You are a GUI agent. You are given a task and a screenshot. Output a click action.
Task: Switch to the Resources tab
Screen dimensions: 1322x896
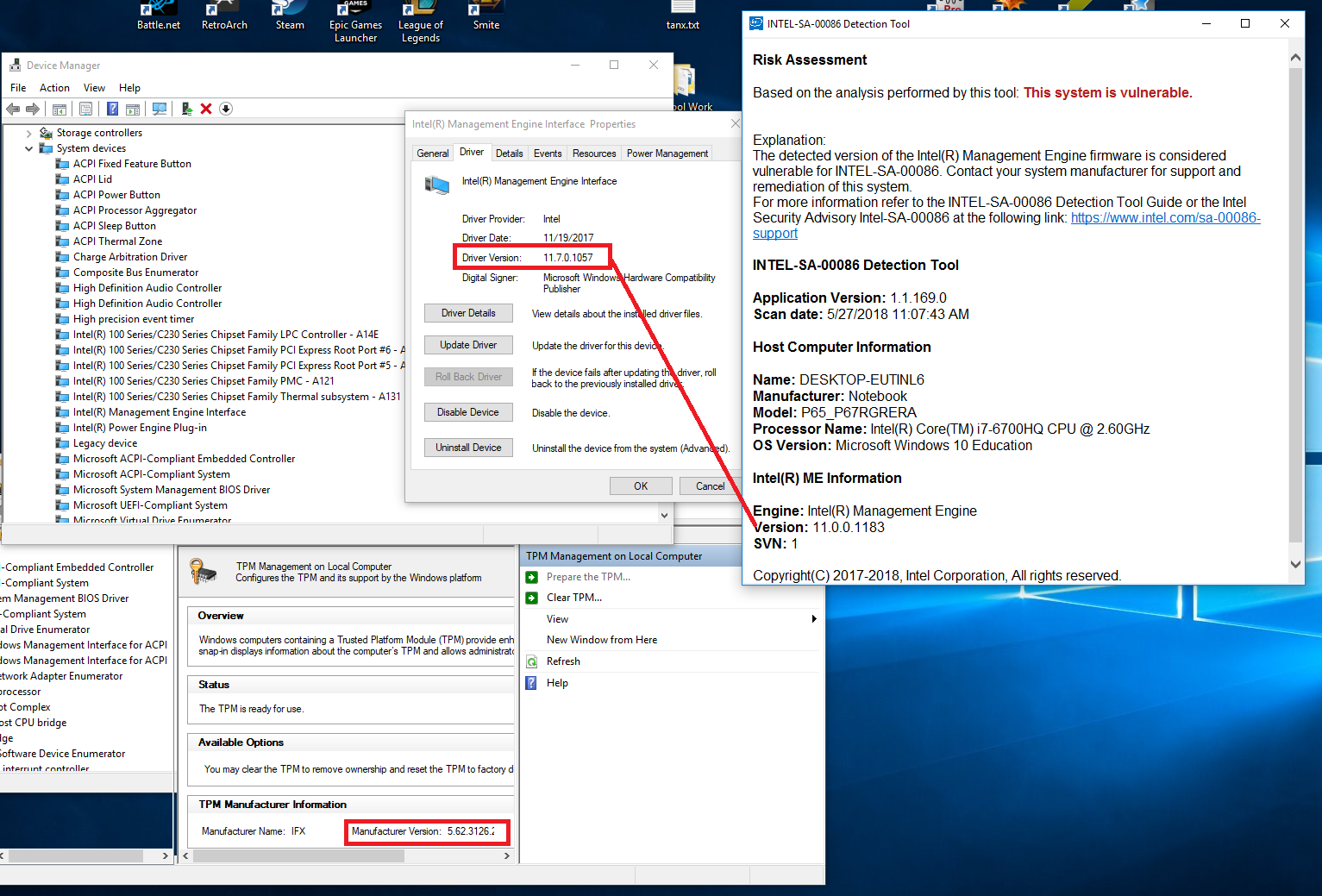pos(594,154)
